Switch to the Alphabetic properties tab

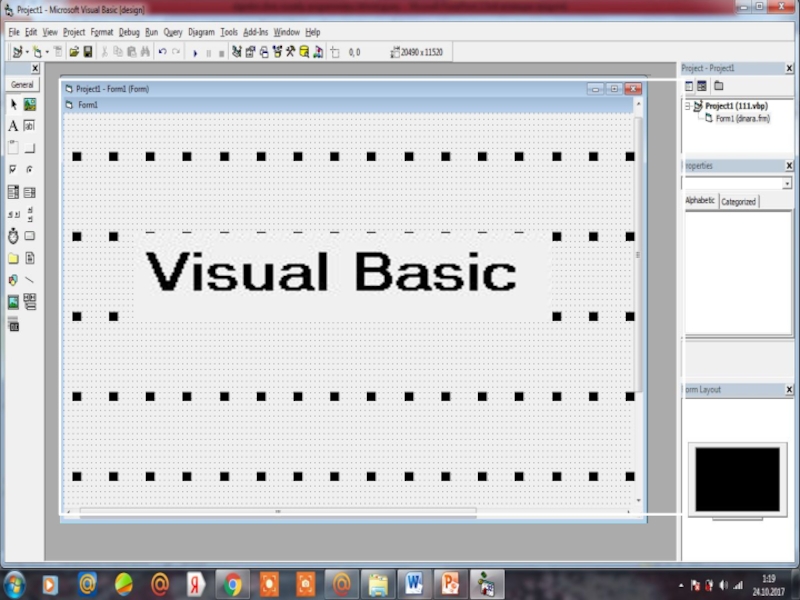click(700, 201)
